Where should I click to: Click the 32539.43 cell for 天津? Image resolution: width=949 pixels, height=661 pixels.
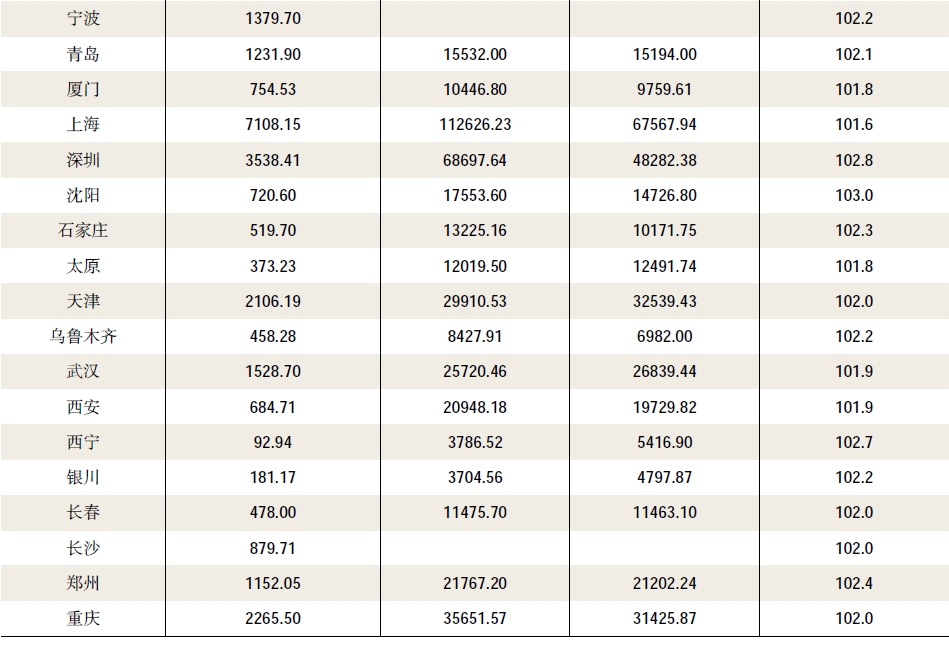pyautogui.click(x=665, y=301)
